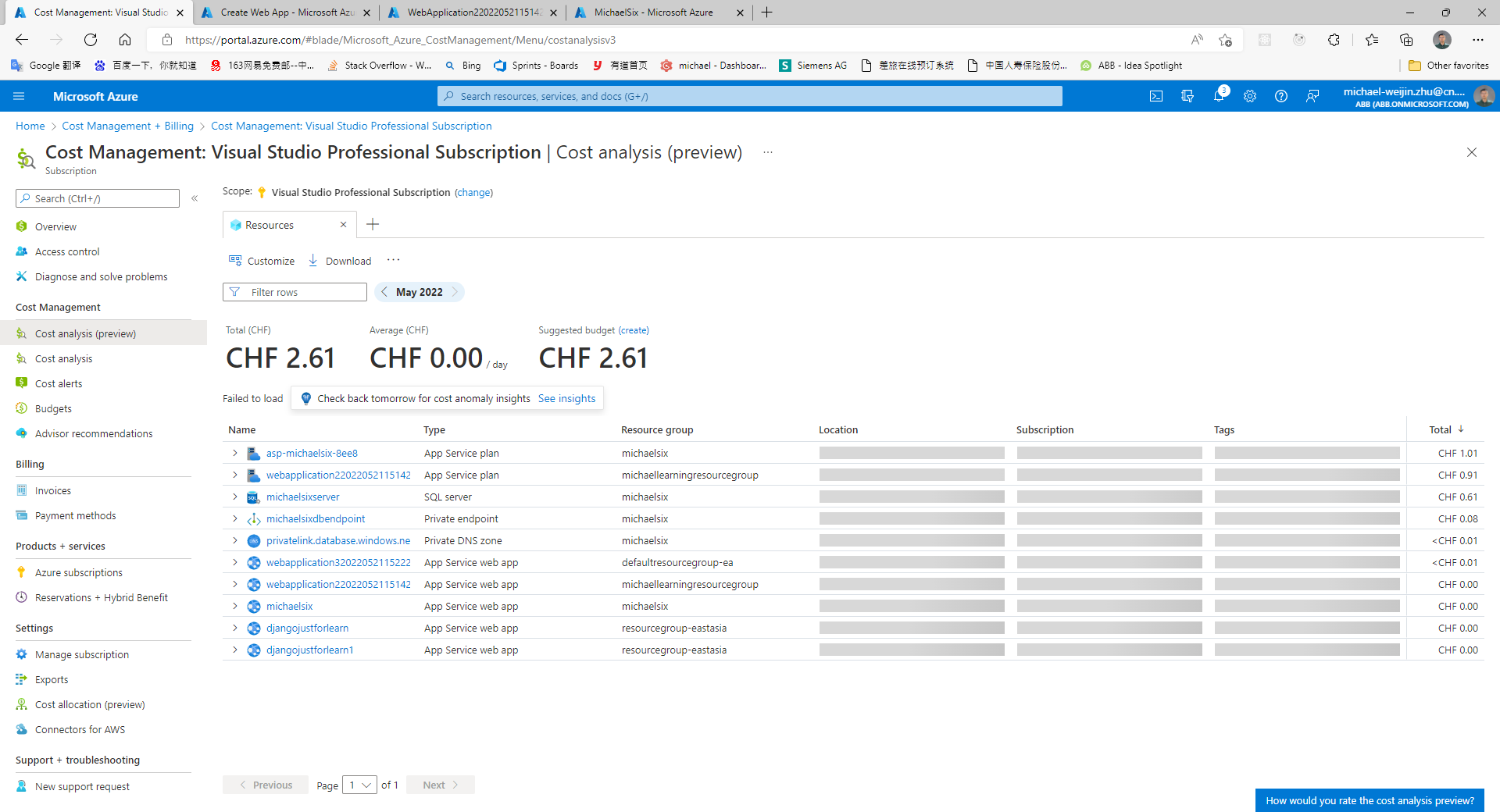Open May 2022 date picker

(x=420, y=292)
